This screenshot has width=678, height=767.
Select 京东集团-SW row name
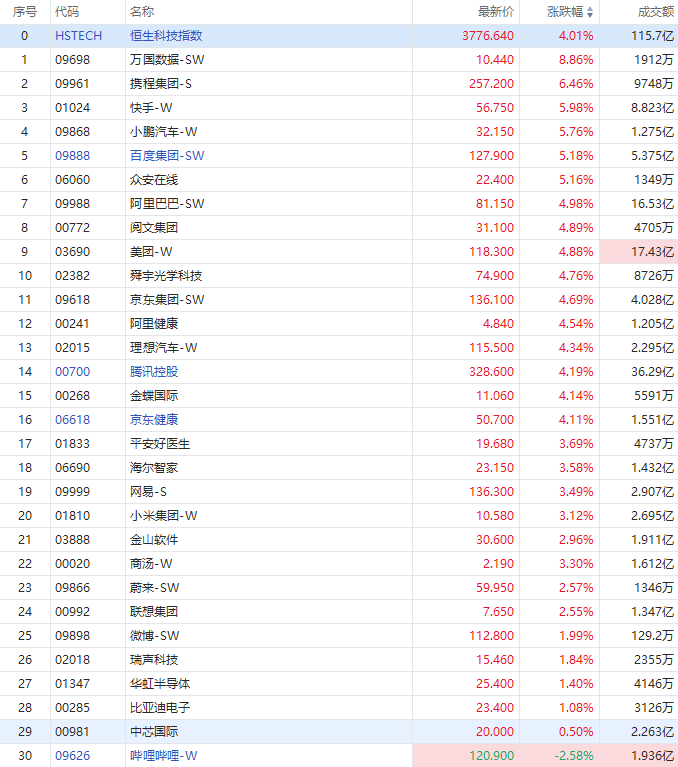[167, 300]
